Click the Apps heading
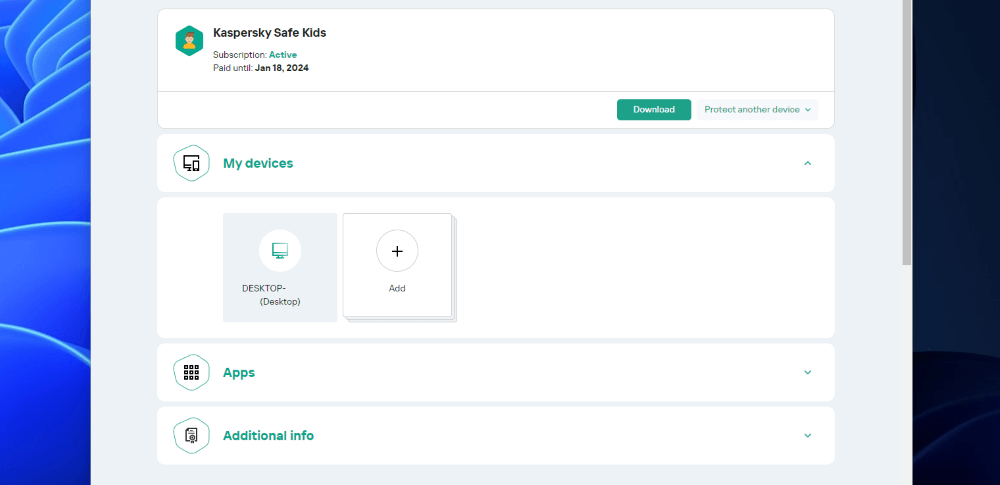The width and height of the screenshot is (1000, 485). click(x=239, y=373)
